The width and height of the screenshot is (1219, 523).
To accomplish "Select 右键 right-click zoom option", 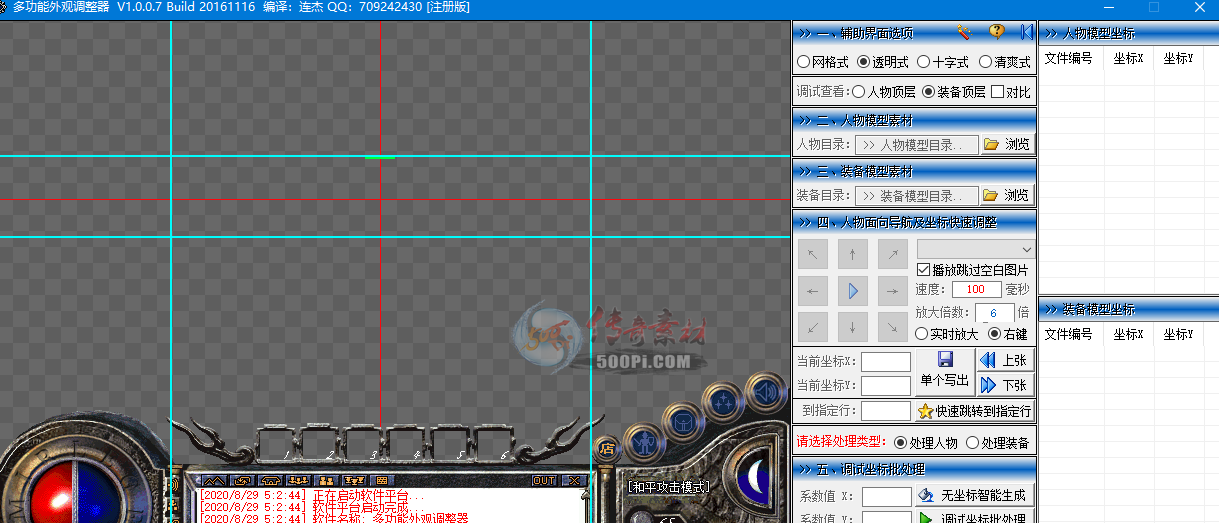I will [x=1008, y=334].
